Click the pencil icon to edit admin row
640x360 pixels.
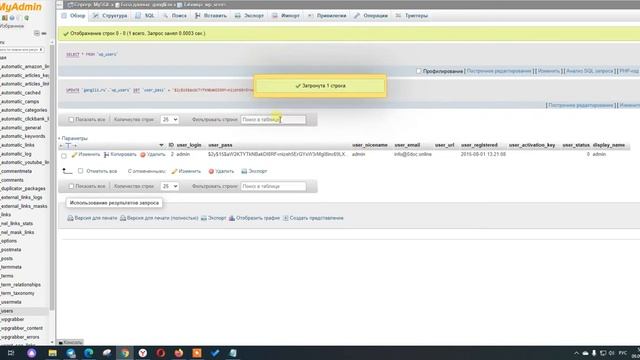point(74,155)
